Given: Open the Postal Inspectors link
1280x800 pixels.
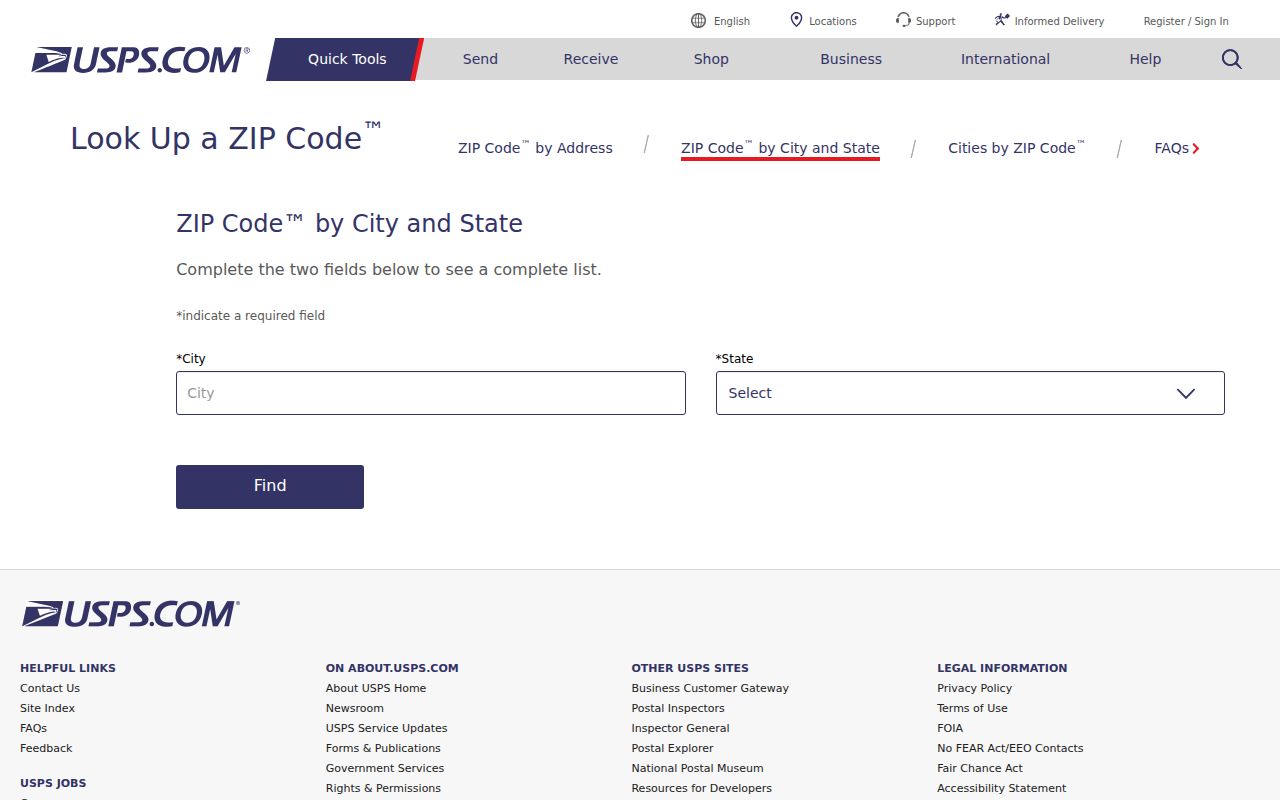Looking at the screenshot, I should (678, 708).
